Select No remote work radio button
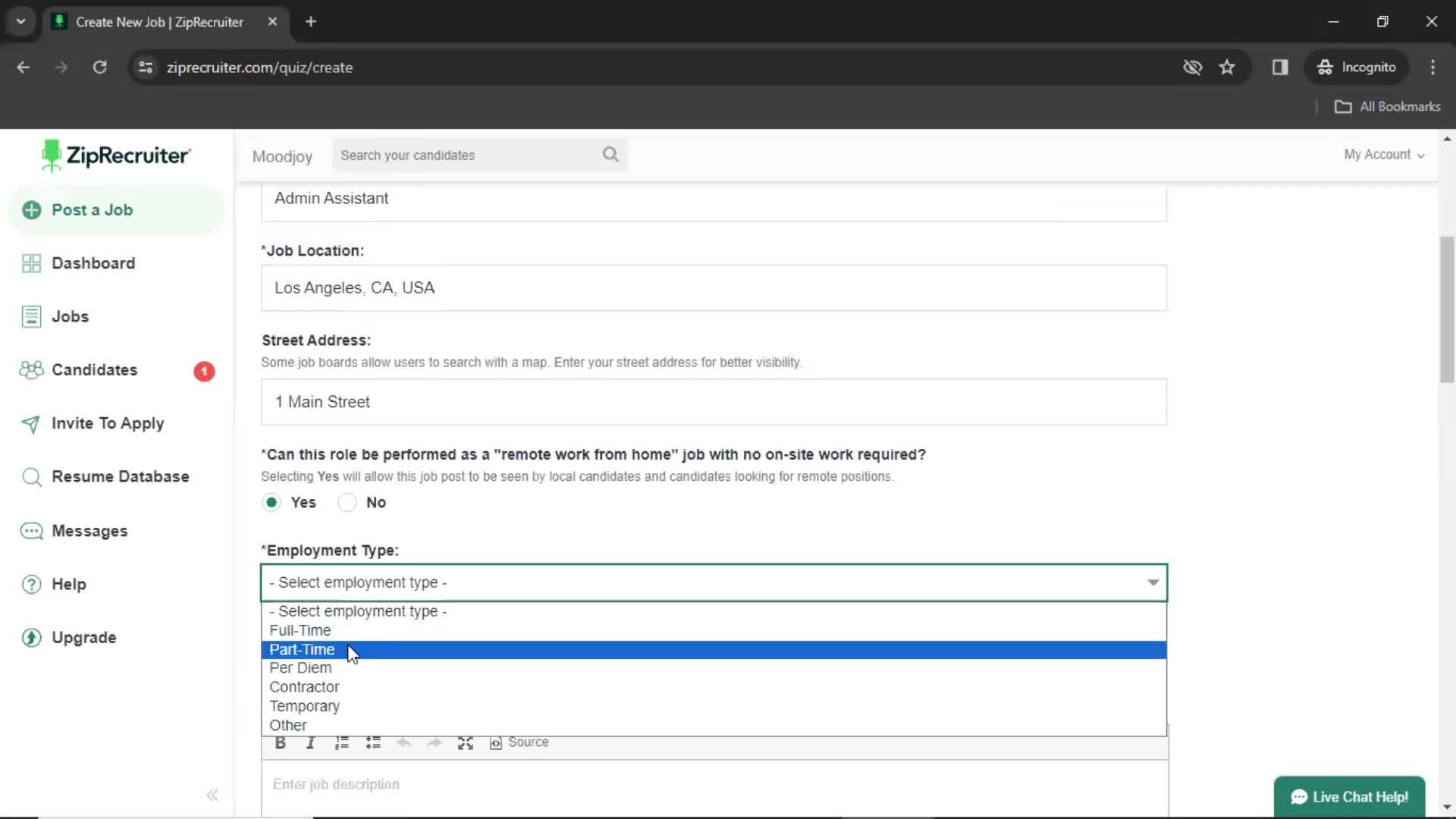1456x819 pixels. (347, 502)
